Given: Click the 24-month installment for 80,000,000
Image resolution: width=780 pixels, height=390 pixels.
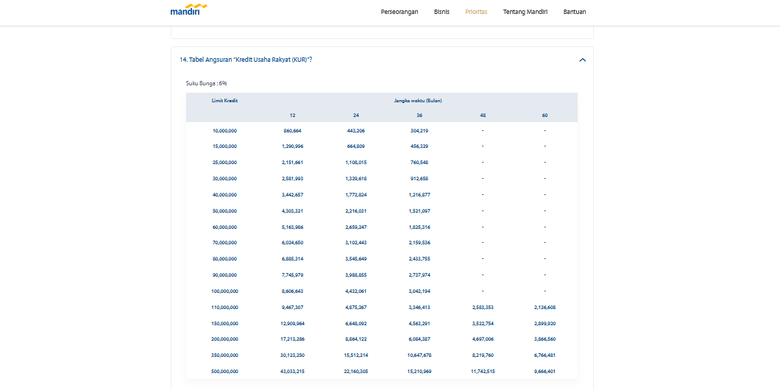Looking at the screenshot, I should coord(356,259).
